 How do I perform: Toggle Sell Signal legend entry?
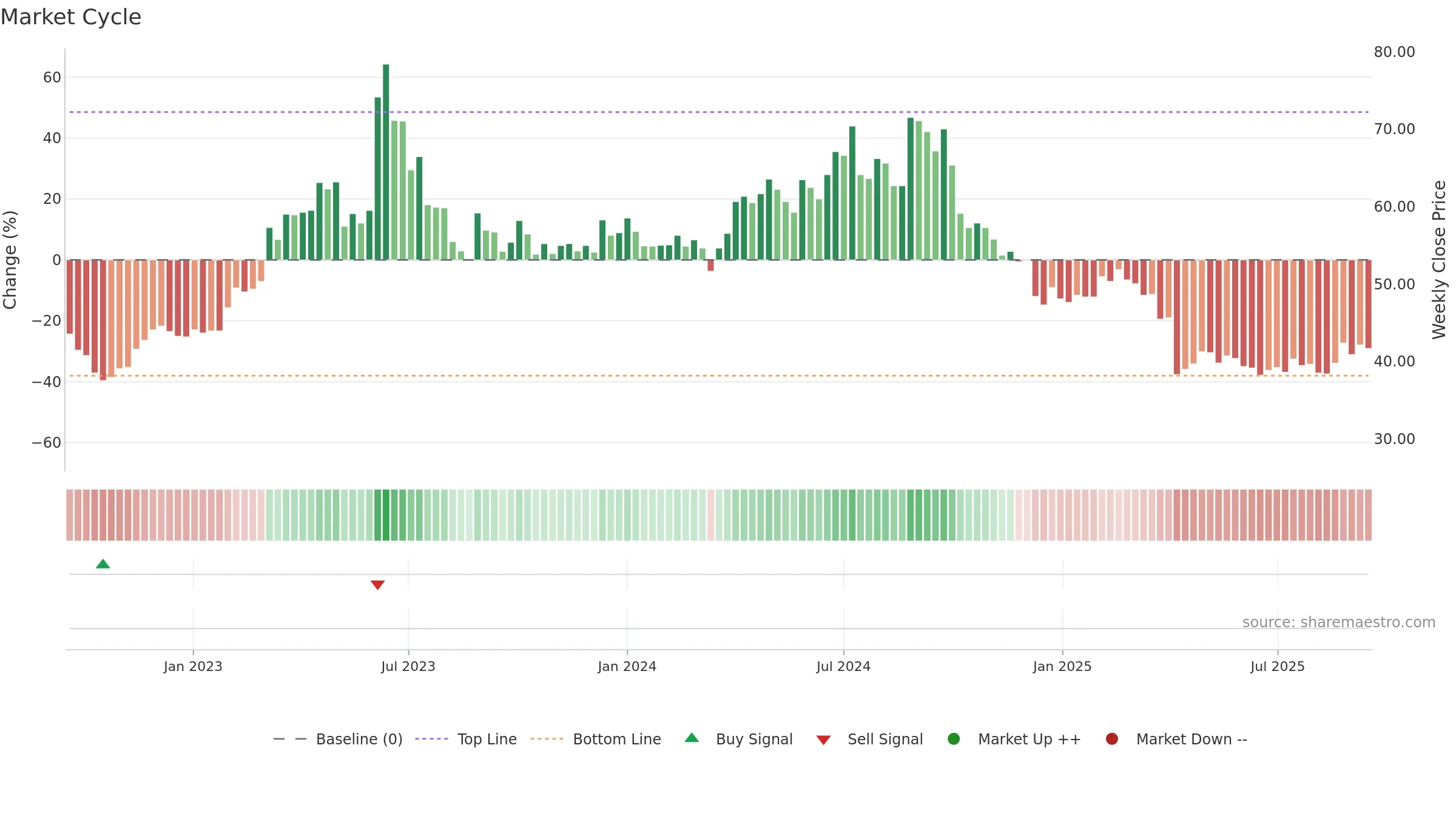pyautogui.click(x=869, y=739)
